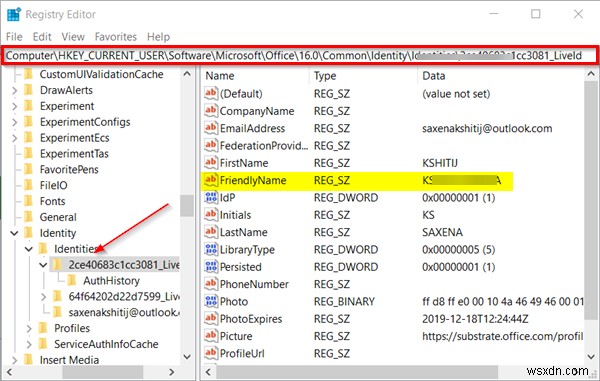Select the Photo REG_BINARY type cell

344,301
